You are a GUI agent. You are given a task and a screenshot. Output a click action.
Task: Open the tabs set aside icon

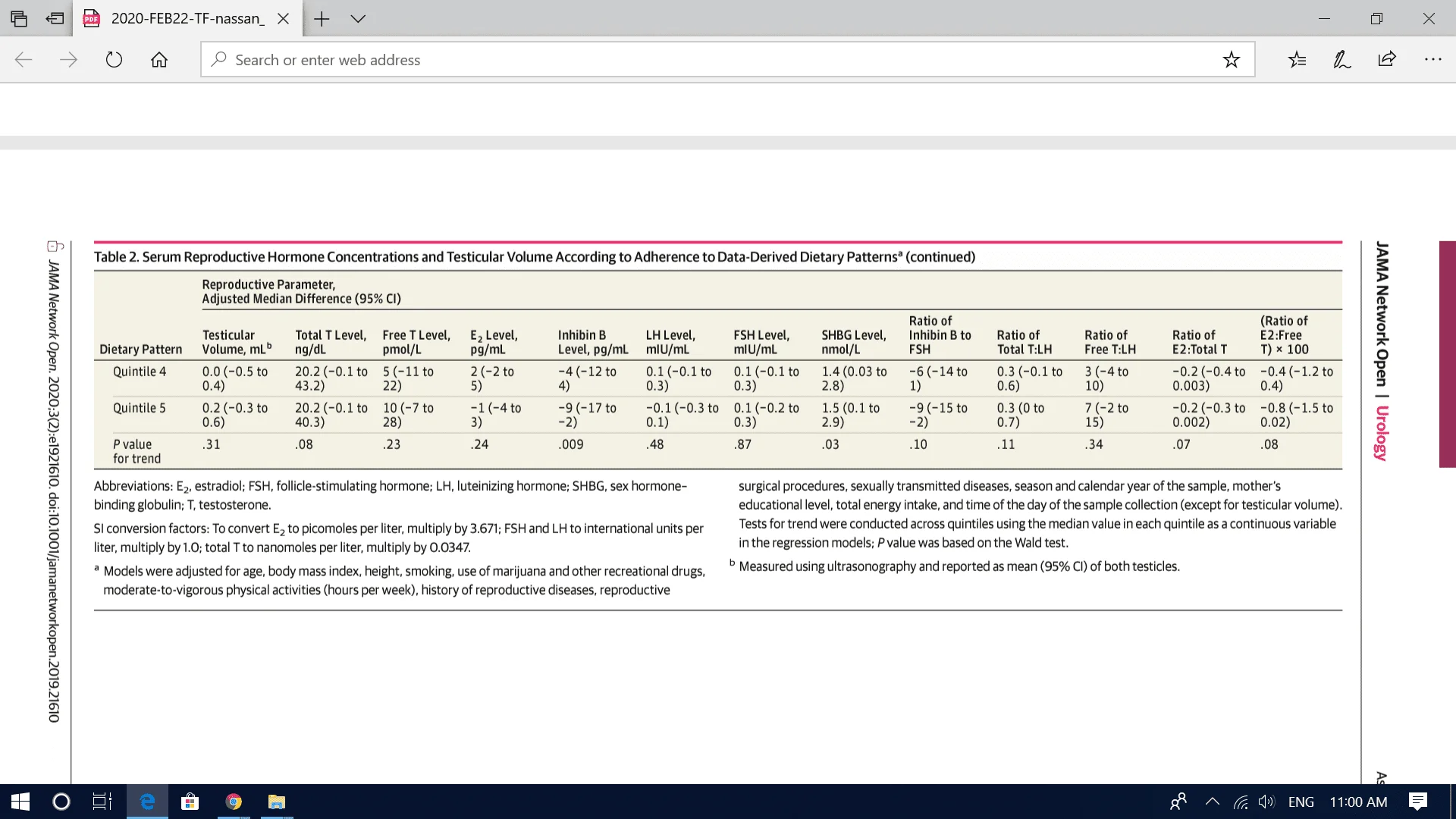[19, 18]
